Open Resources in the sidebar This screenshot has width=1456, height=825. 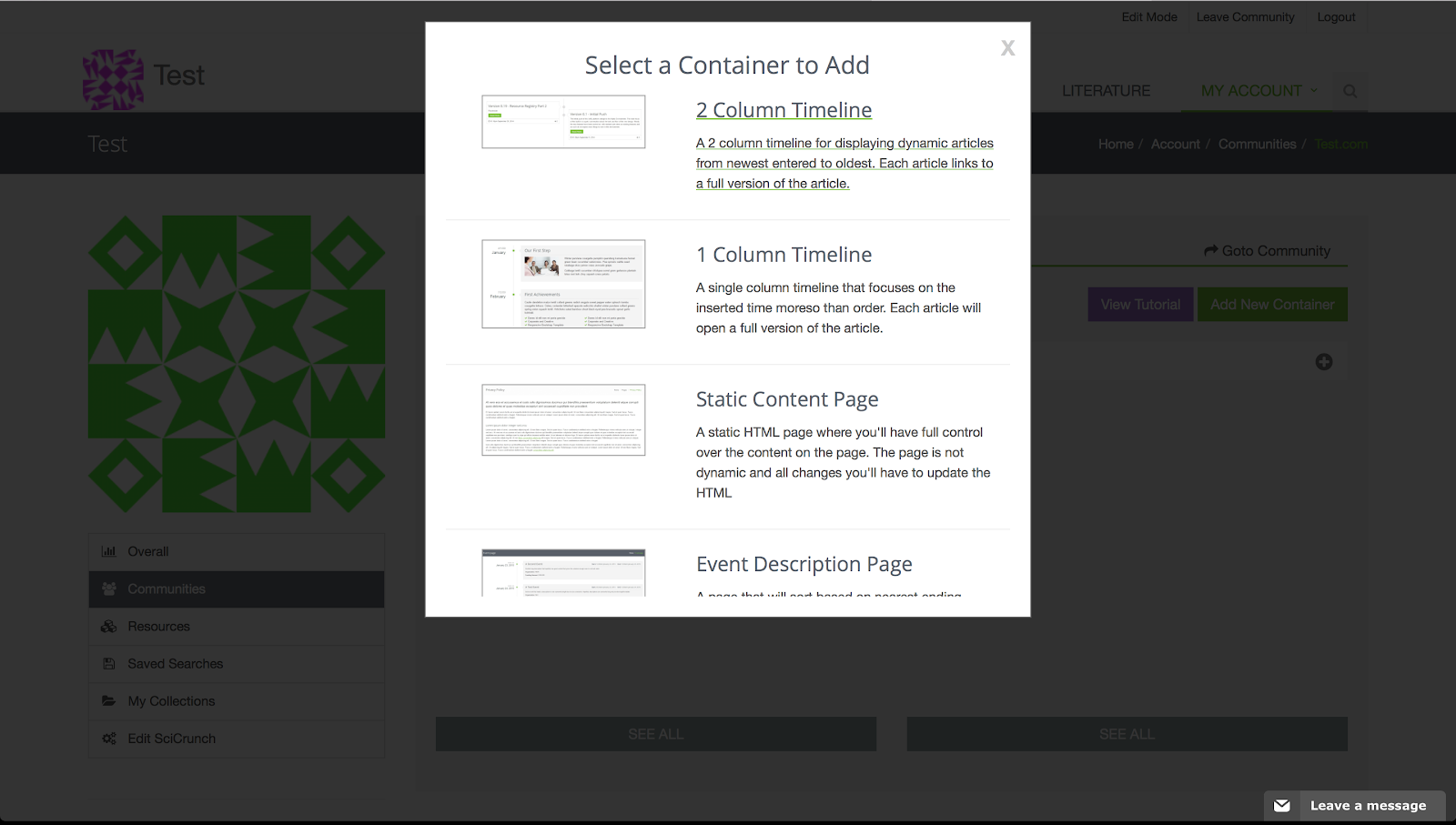(237, 627)
